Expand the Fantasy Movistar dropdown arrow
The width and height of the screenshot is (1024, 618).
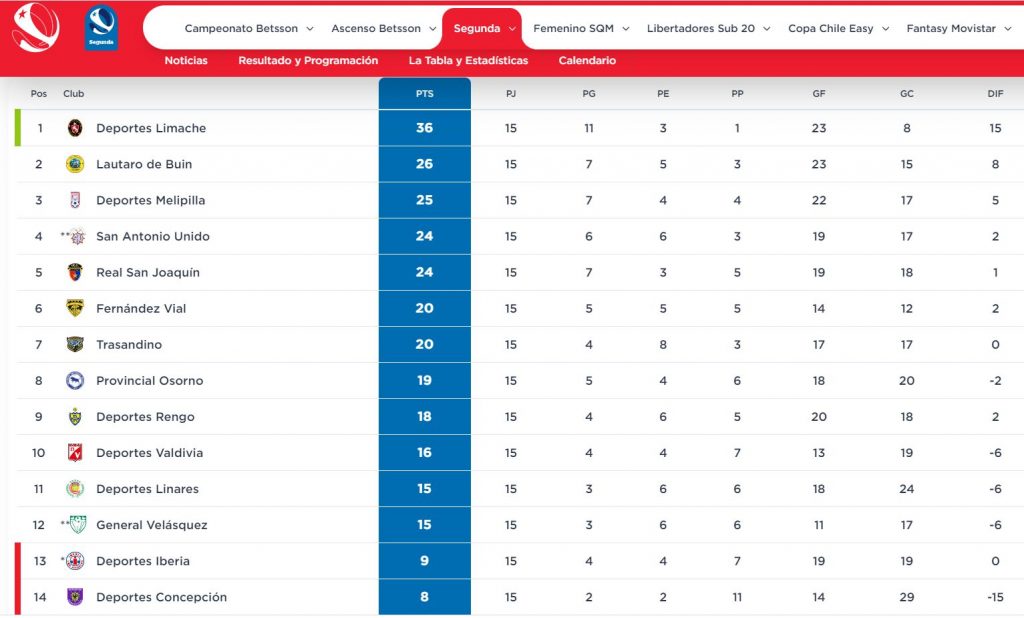[1008, 29]
